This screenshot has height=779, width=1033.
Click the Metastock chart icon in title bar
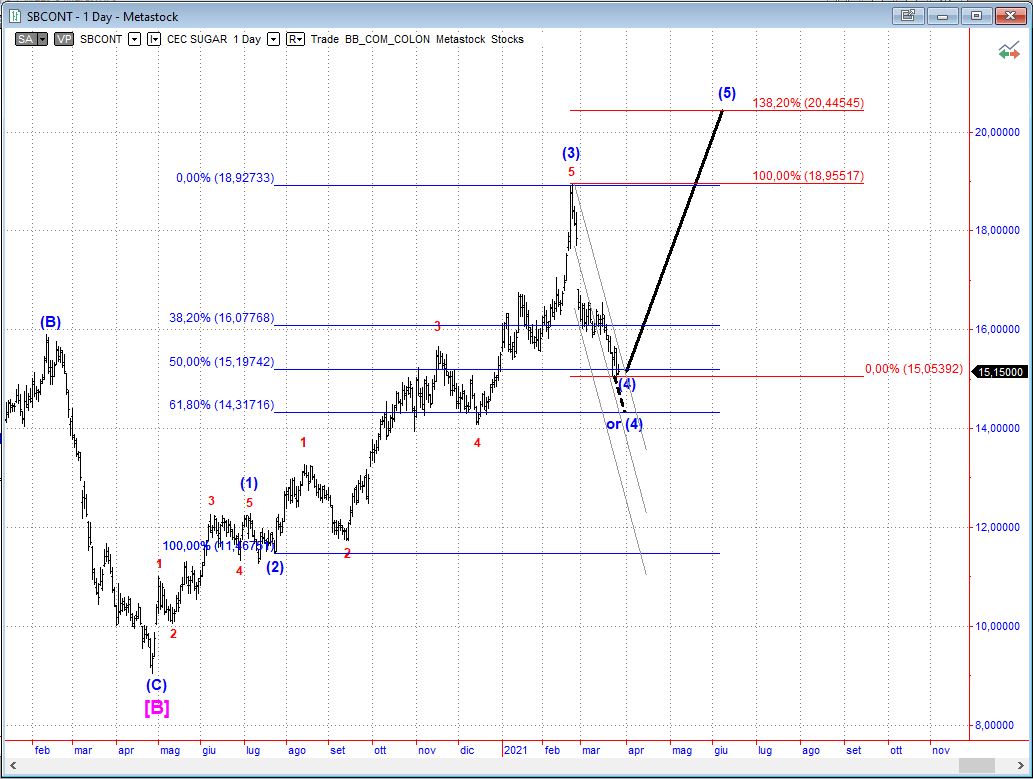point(14,16)
